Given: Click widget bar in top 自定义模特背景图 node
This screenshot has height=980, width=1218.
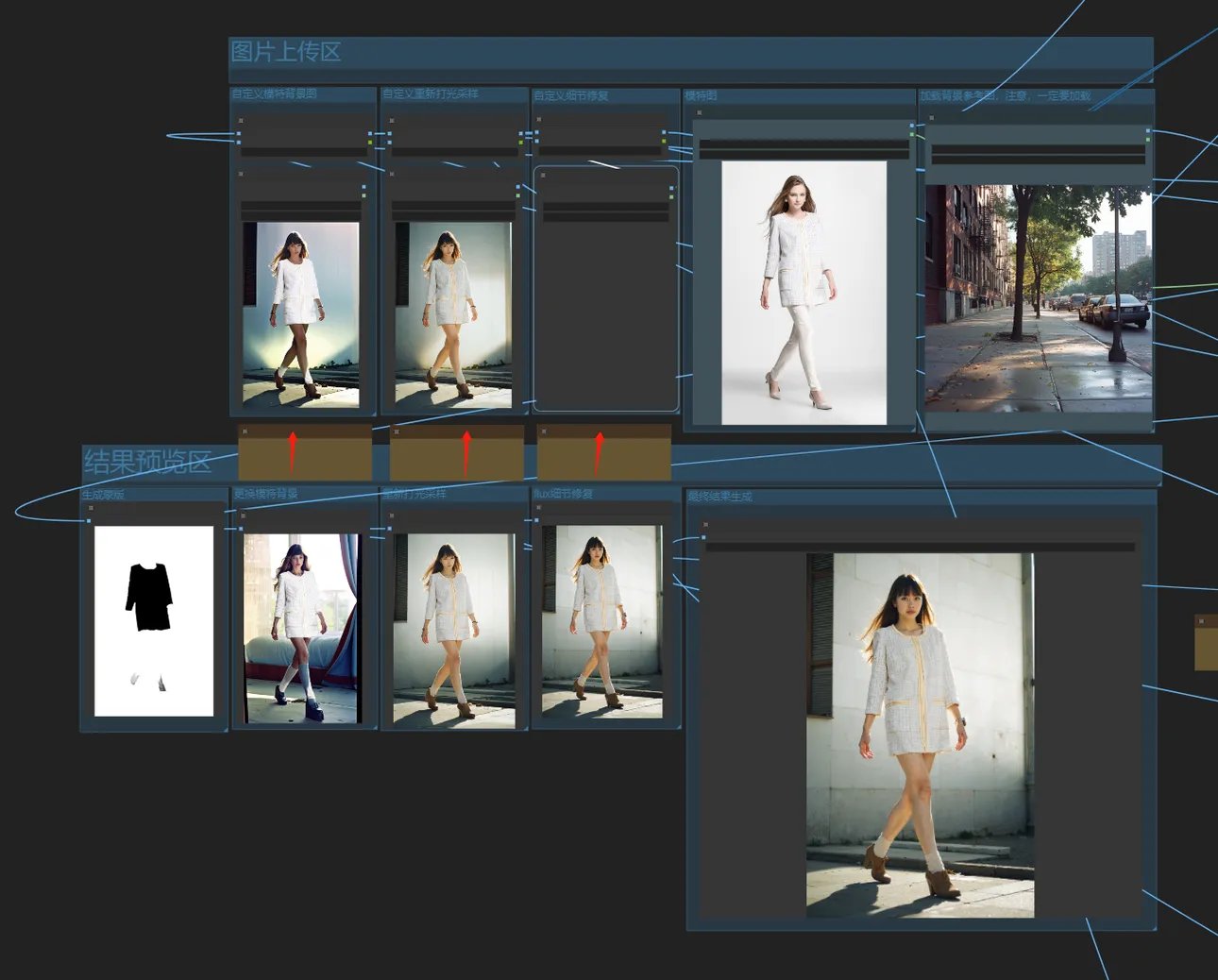Looking at the screenshot, I should coord(304,151).
